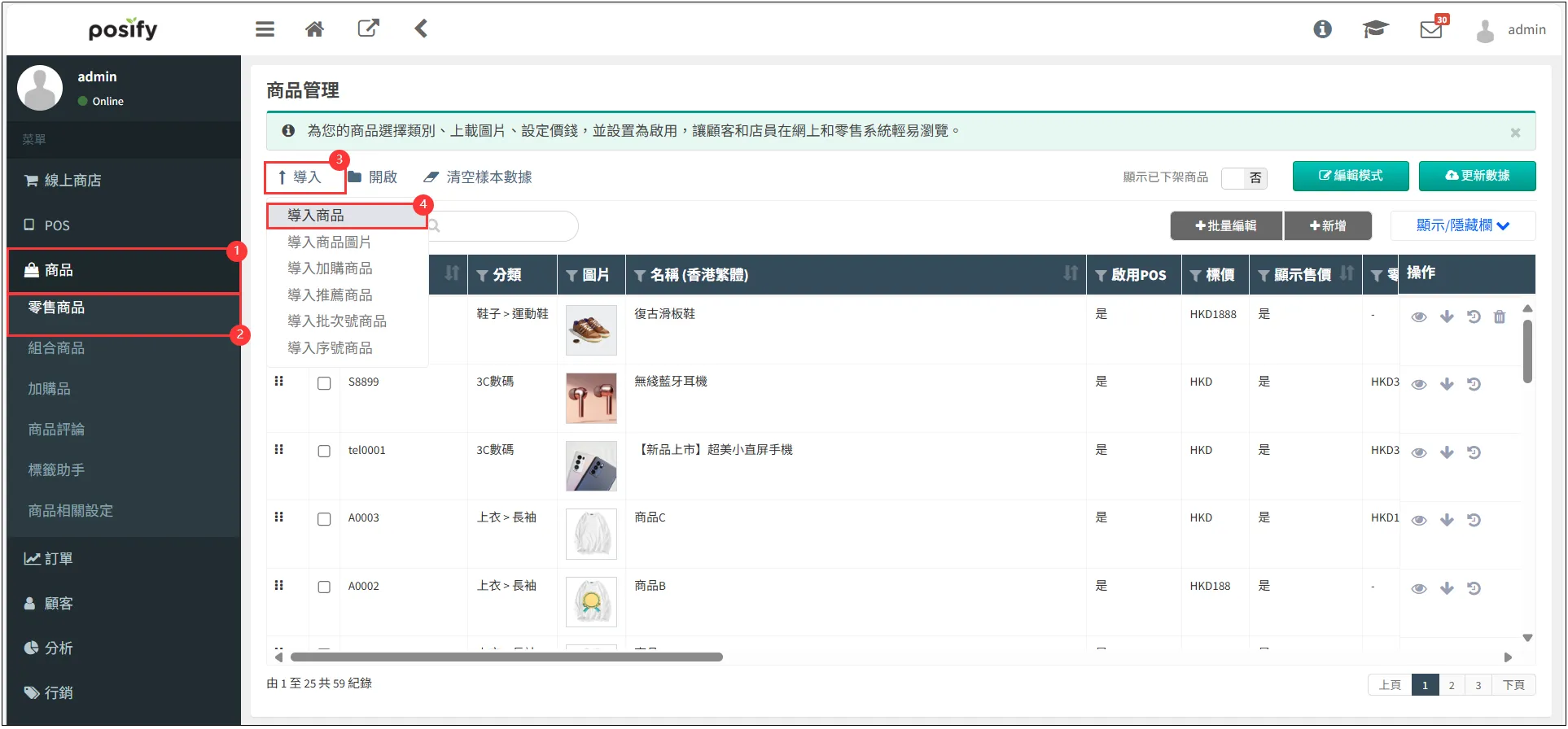The height and width of the screenshot is (729, 1568).
Task: Click download arrow for 無綫藍牙耳機 row
Action: 1447,384
